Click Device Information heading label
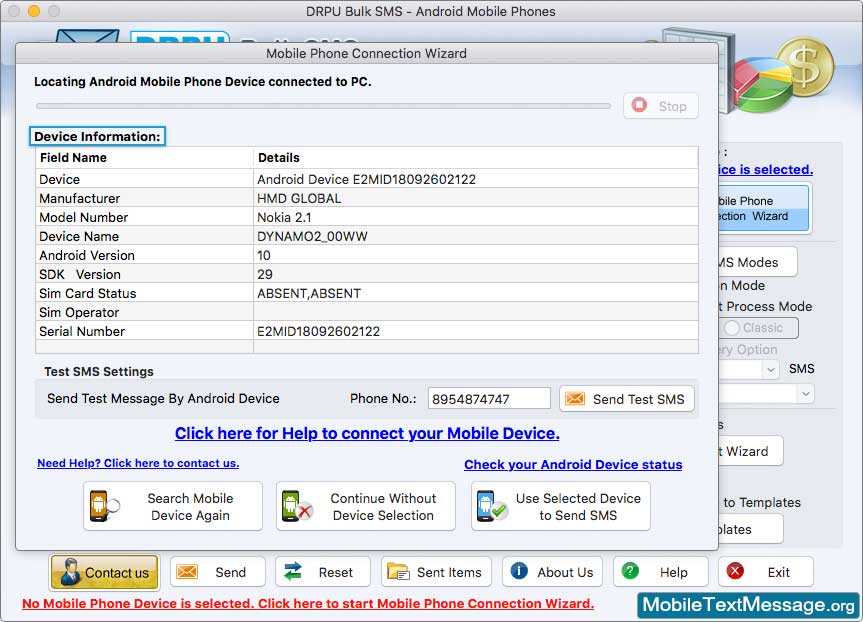Image resolution: width=863 pixels, height=622 pixels. (97, 137)
